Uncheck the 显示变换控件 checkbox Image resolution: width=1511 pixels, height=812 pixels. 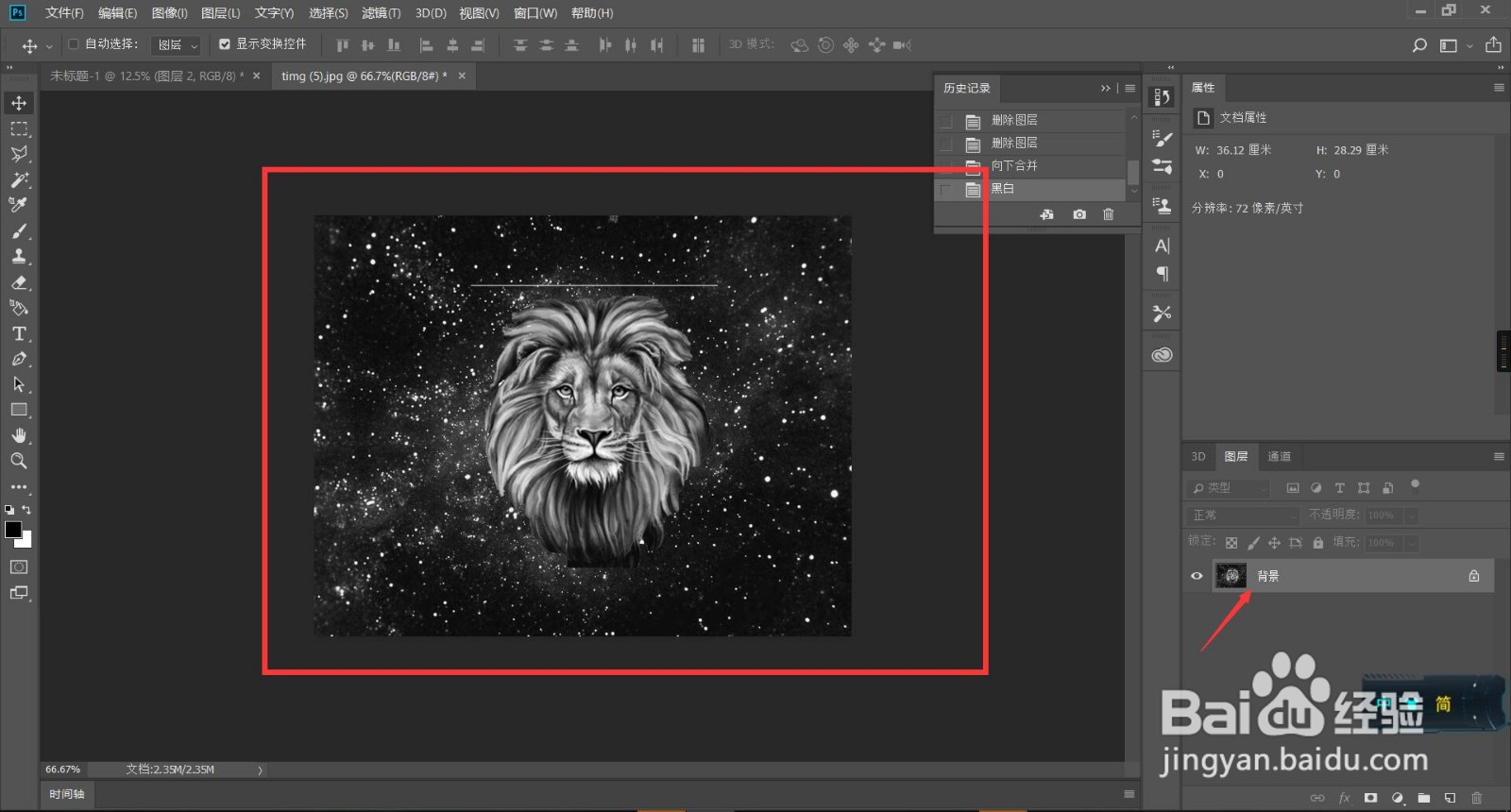225,44
